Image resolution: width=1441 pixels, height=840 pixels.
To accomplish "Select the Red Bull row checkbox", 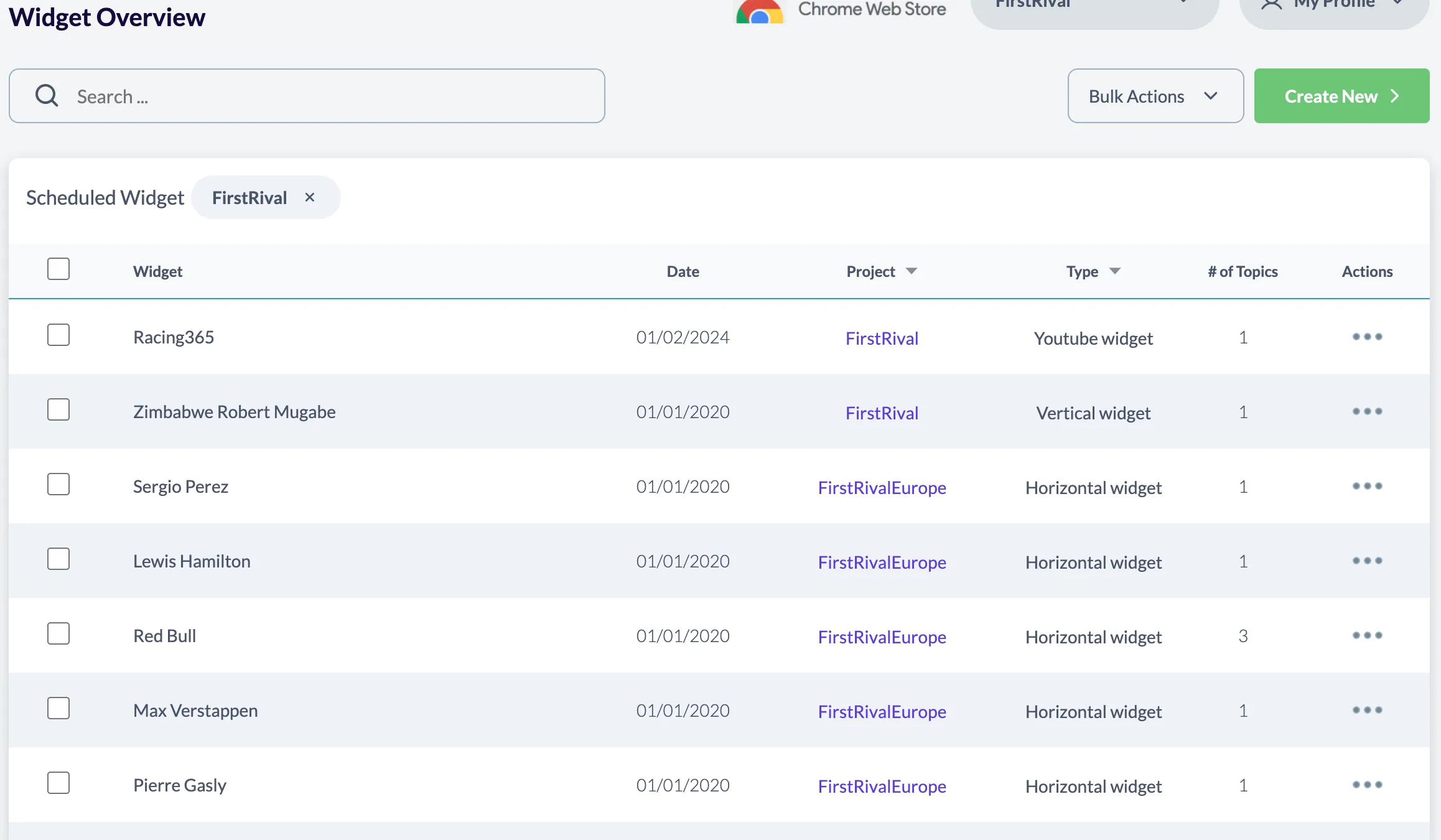I will [58, 633].
